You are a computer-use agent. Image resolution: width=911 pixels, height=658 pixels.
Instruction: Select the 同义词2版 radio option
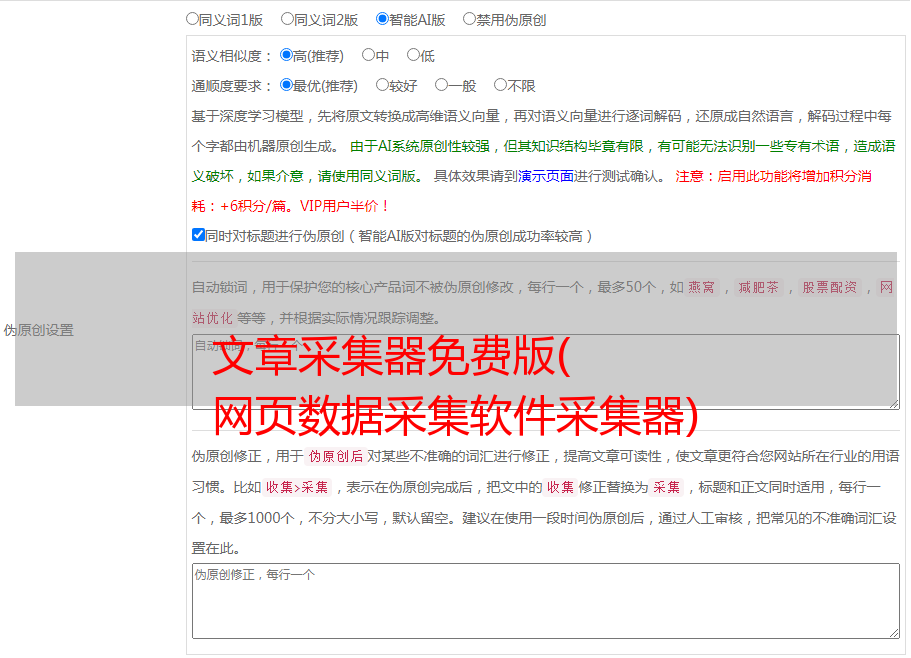(x=287, y=19)
